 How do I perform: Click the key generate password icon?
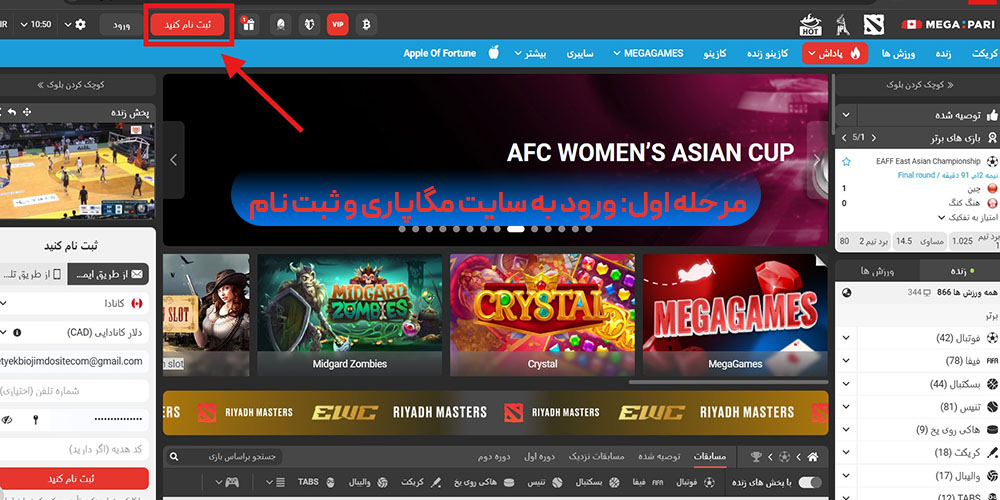click(x=36, y=420)
